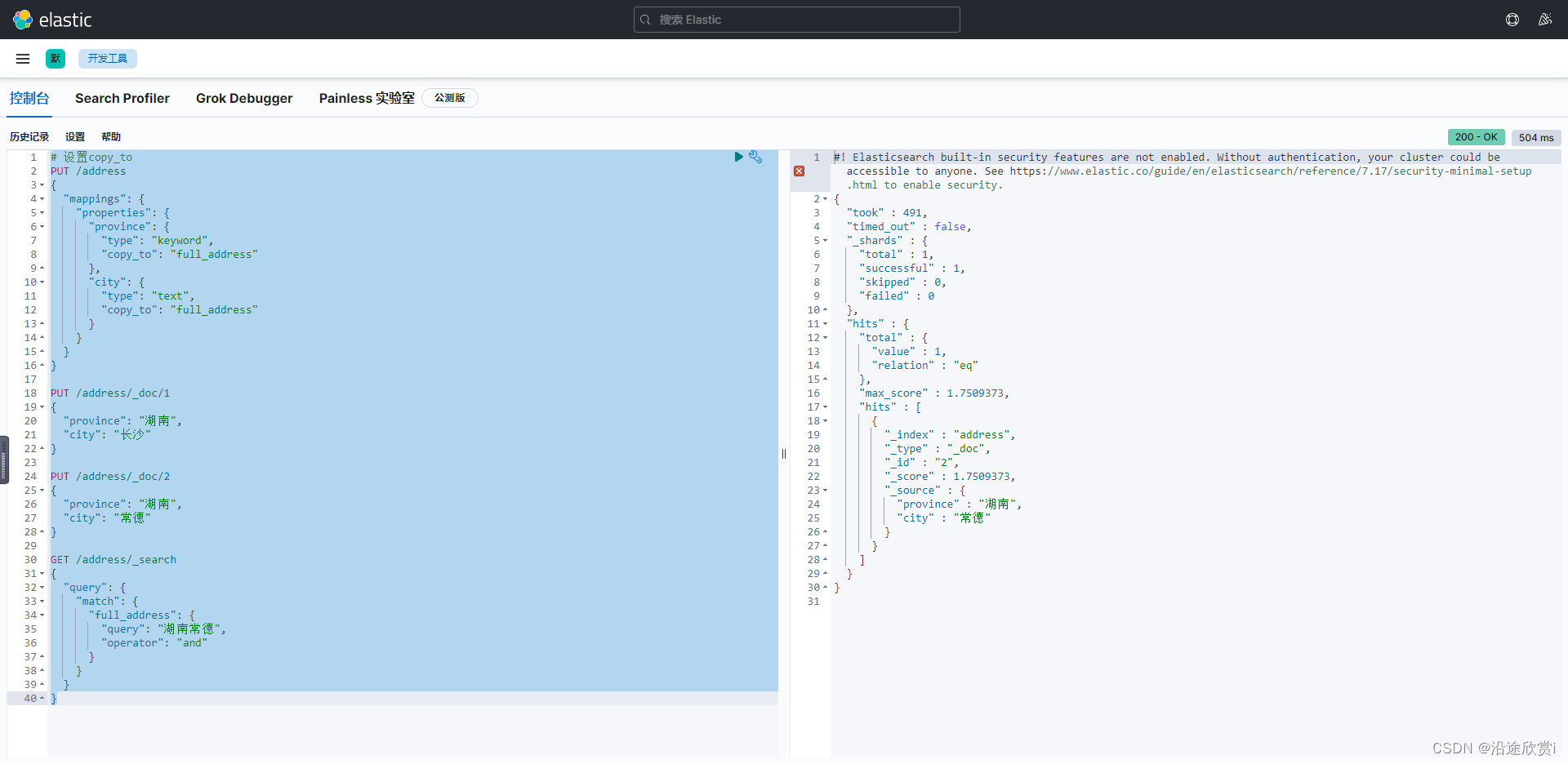Collapse the search body fold at line 31
This screenshot has height=764, width=1568.
pos(42,574)
